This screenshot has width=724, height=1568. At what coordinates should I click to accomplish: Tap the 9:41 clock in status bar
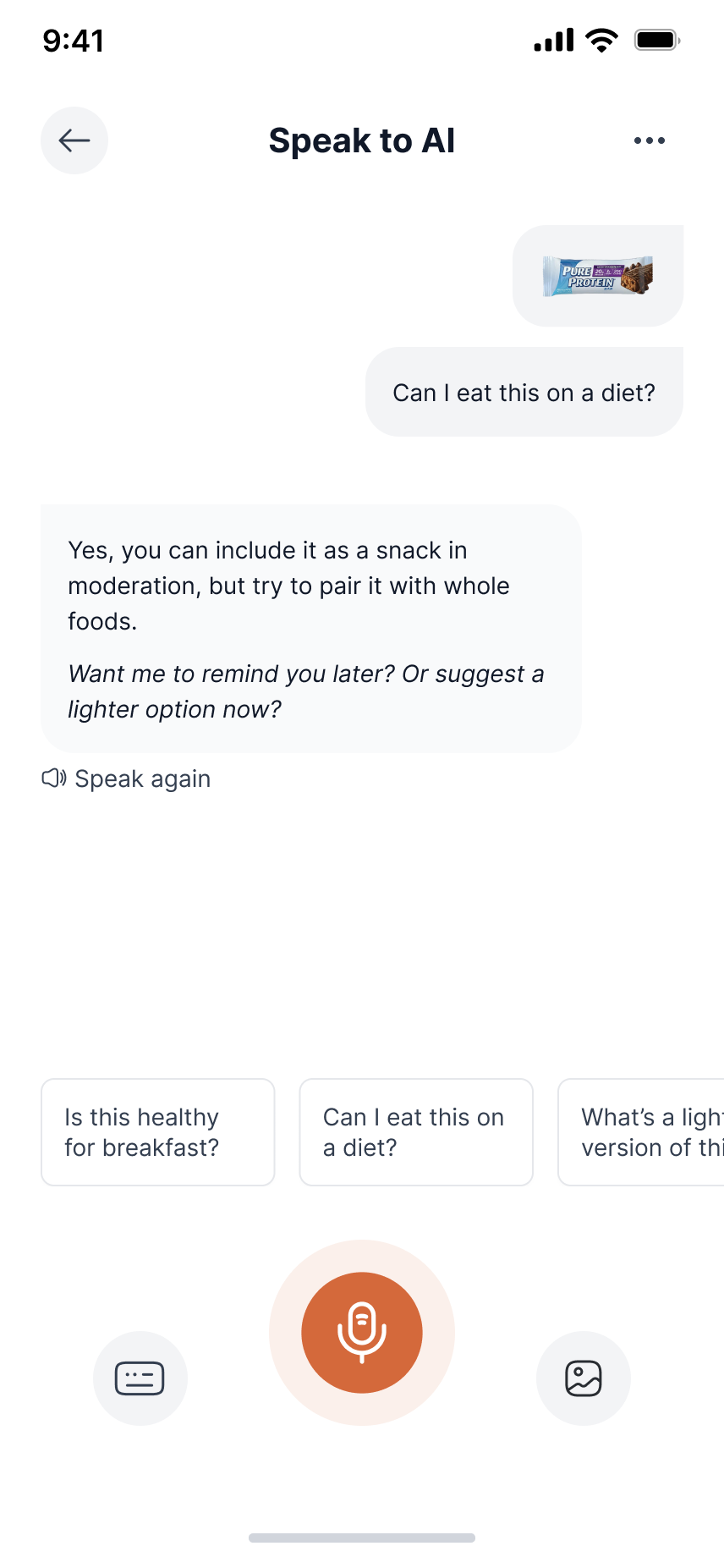click(x=74, y=41)
